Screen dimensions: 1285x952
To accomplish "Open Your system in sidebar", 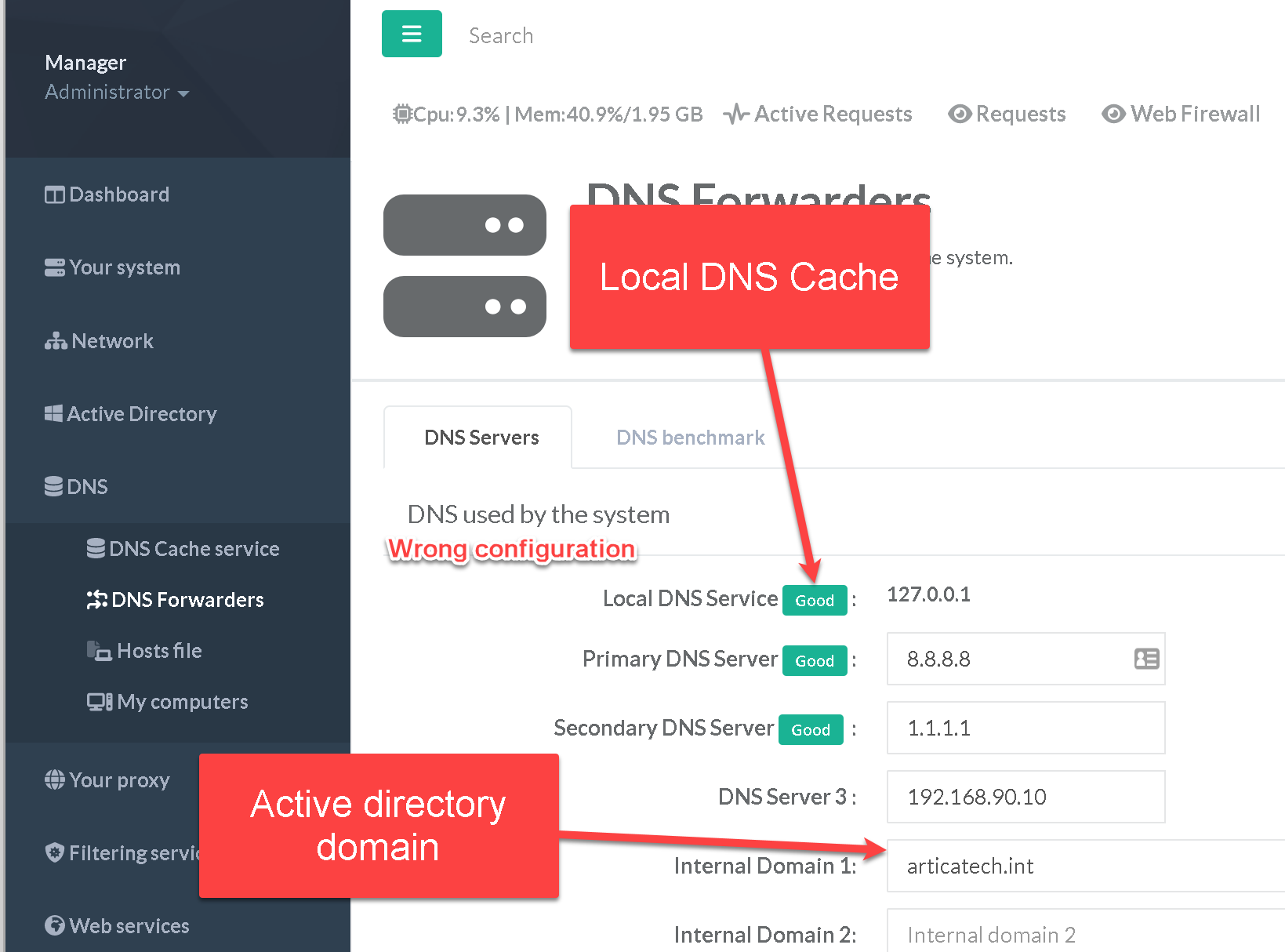I will coord(113,267).
